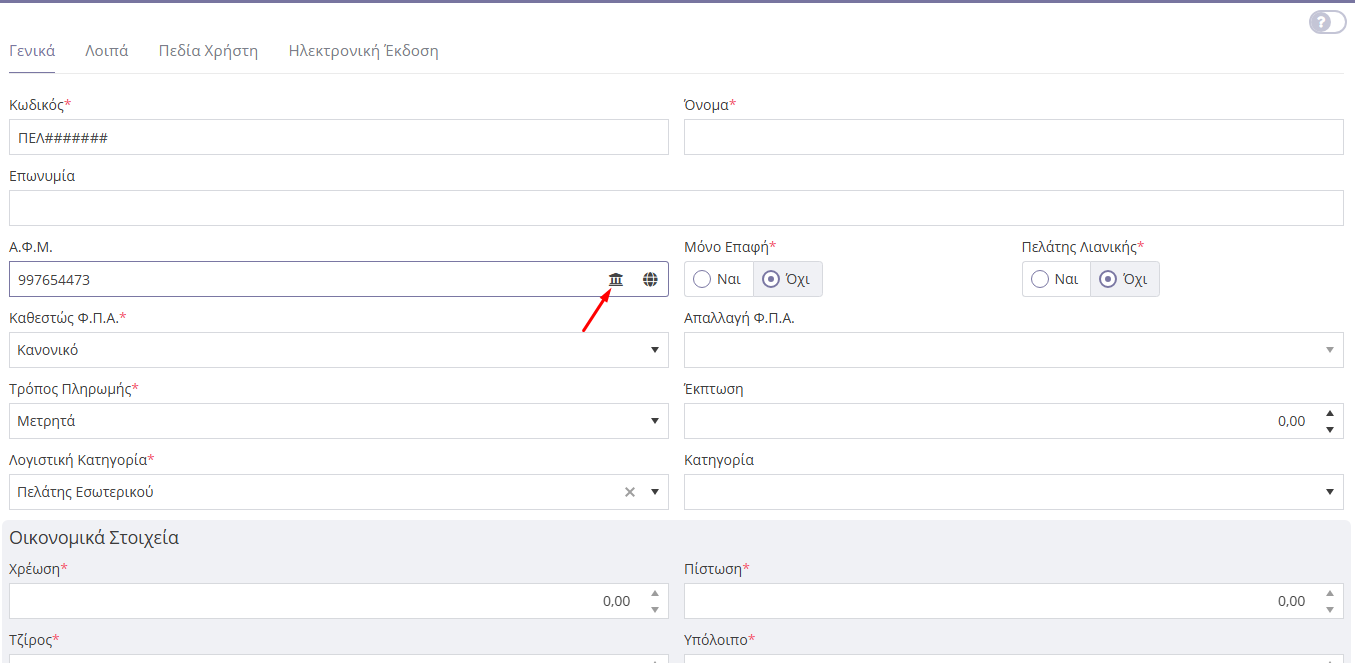Select Ναι for Πελάτης Λιανικής
1355x663 pixels.
tap(1056, 279)
